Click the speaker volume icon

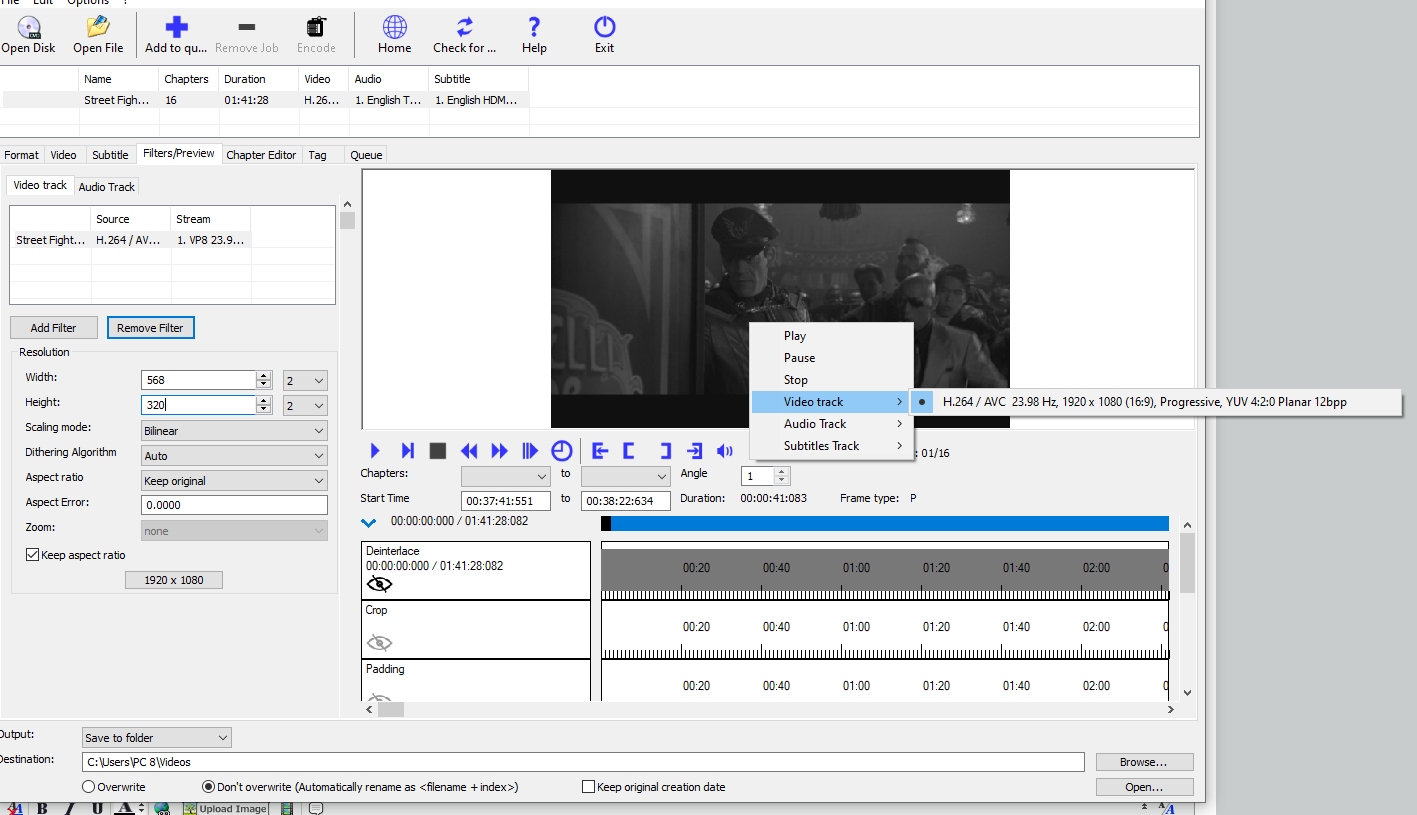click(725, 451)
